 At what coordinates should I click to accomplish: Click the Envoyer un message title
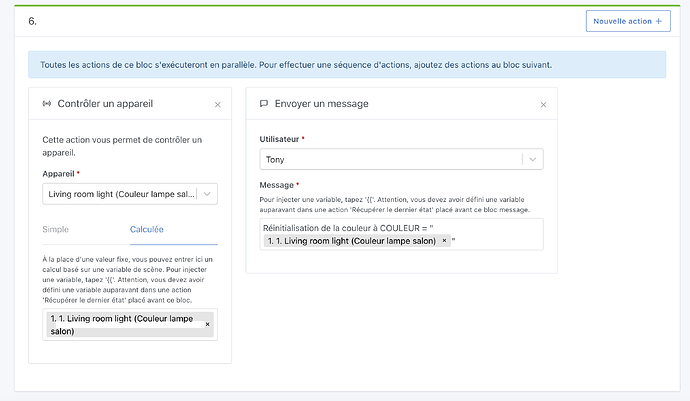tap(322, 104)
